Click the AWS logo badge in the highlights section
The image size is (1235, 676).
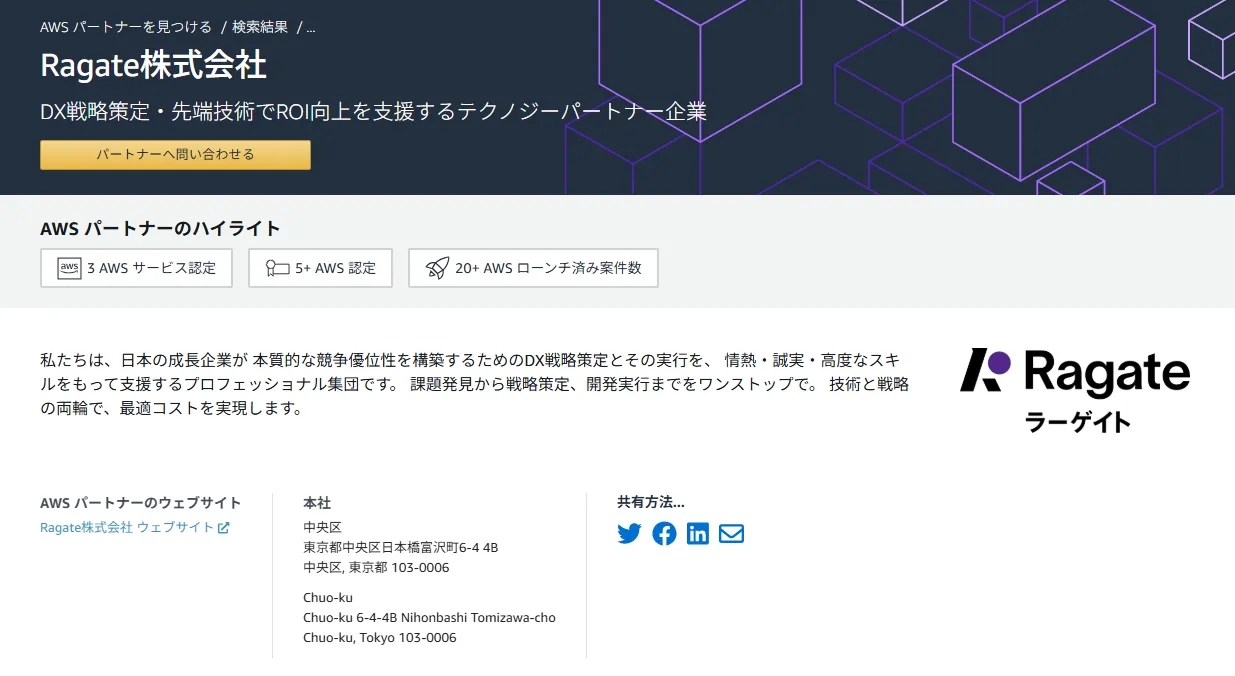tap(67, 267)
